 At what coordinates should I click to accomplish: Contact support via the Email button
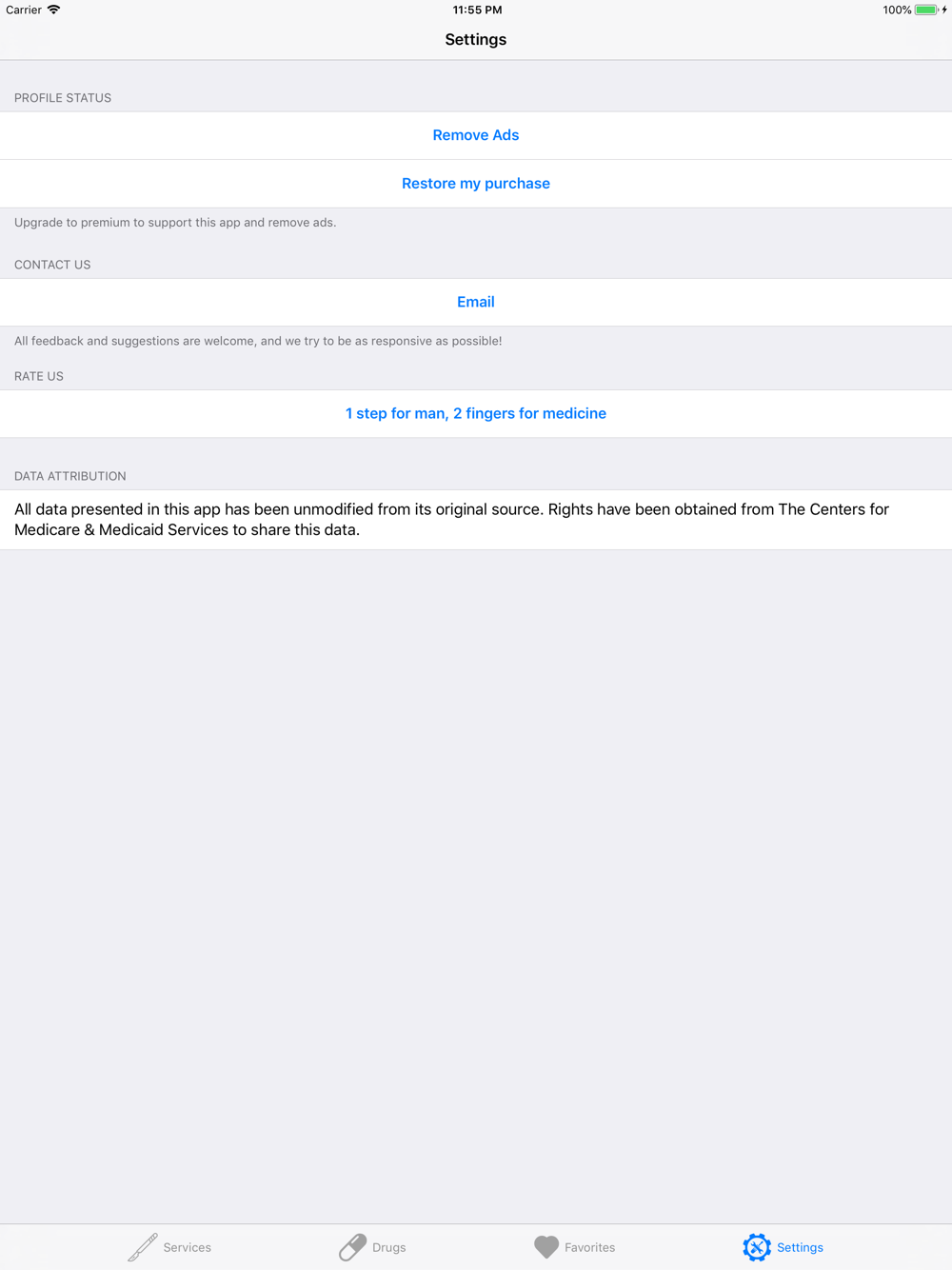[476, 302]
